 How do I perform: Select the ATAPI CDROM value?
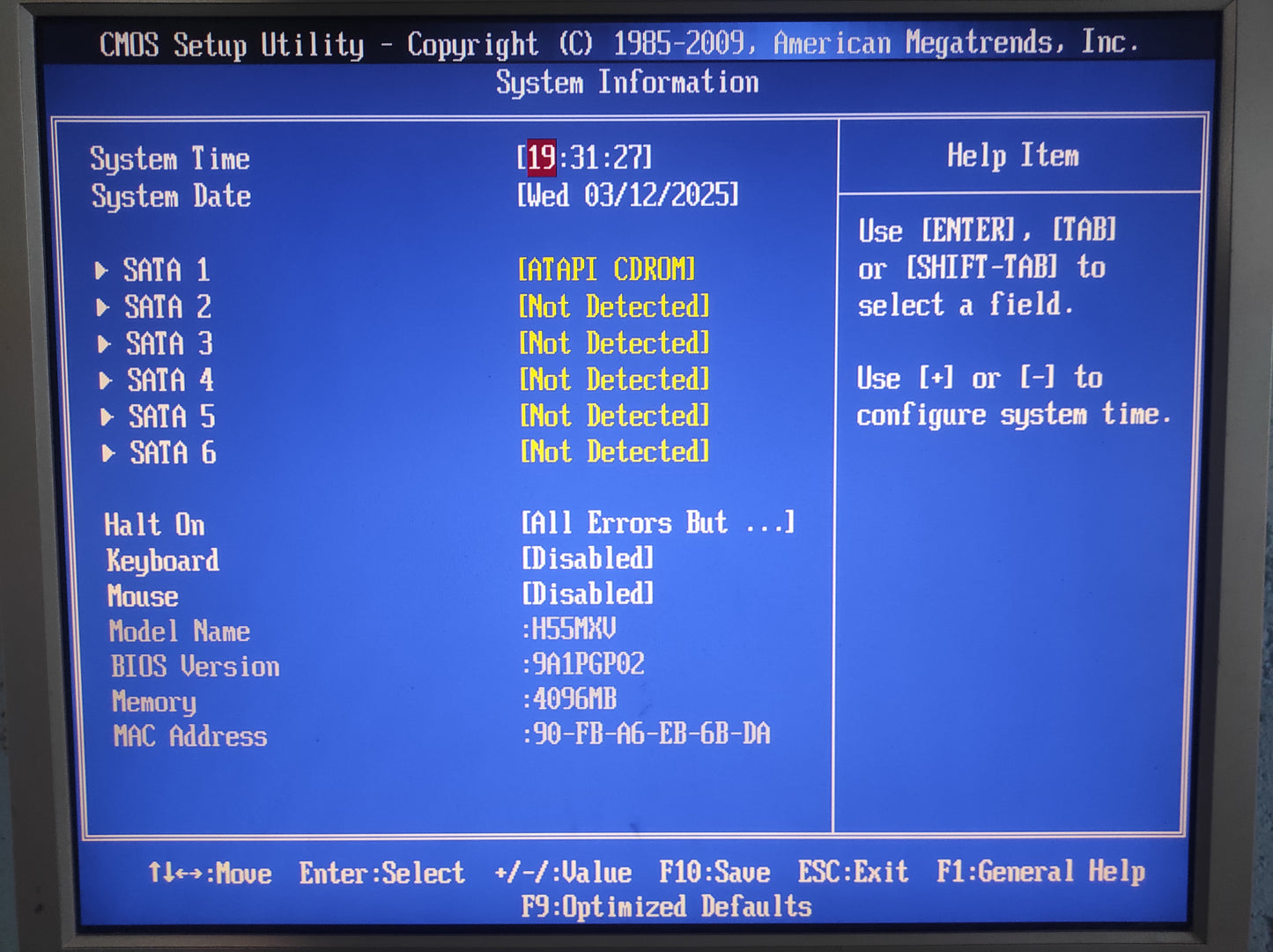(x=606, y=269)
